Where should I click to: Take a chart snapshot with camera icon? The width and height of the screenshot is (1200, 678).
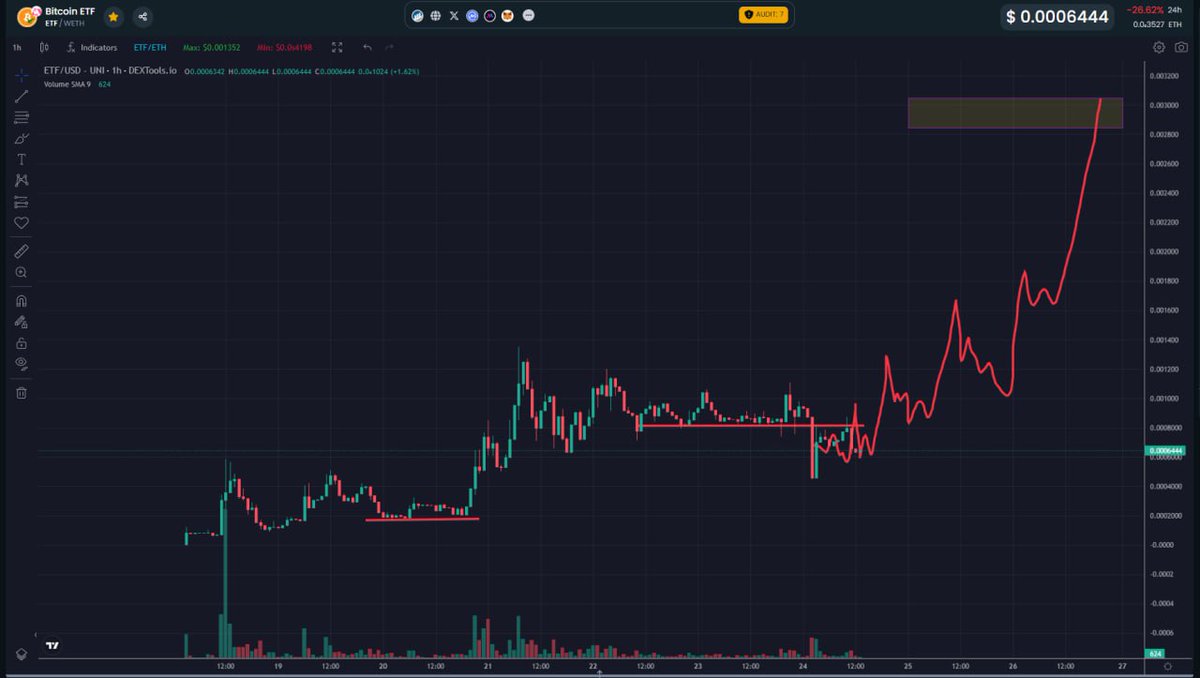[x=1181, y=47]
